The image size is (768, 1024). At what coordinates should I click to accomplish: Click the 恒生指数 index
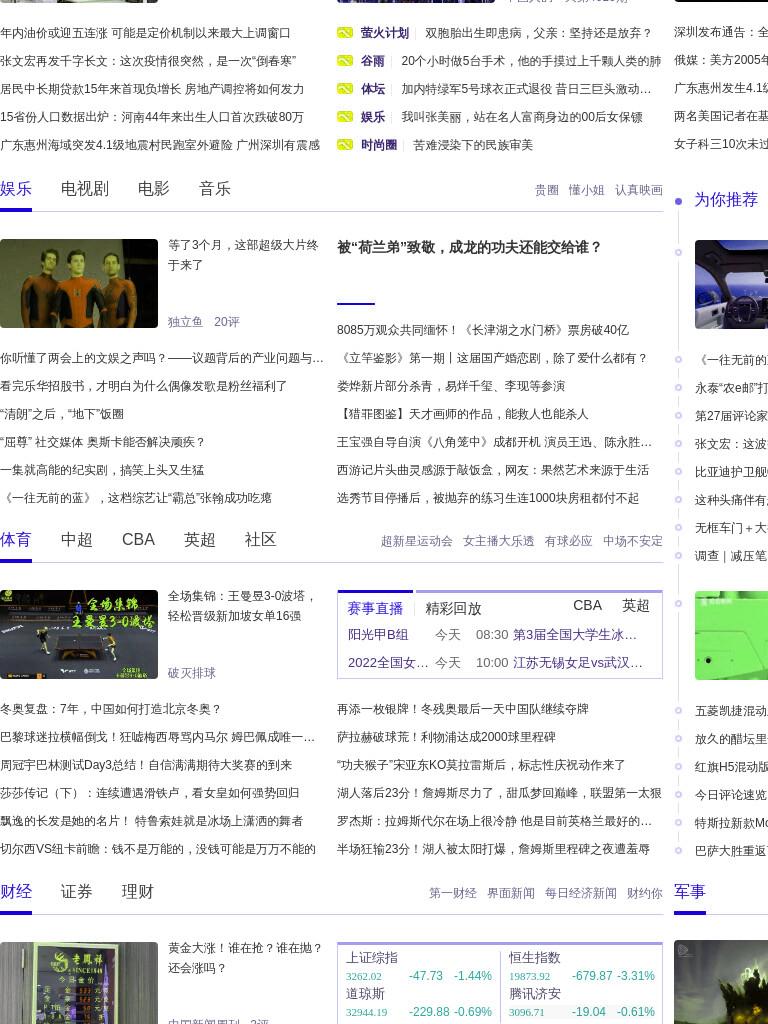[x=535, y=957]
